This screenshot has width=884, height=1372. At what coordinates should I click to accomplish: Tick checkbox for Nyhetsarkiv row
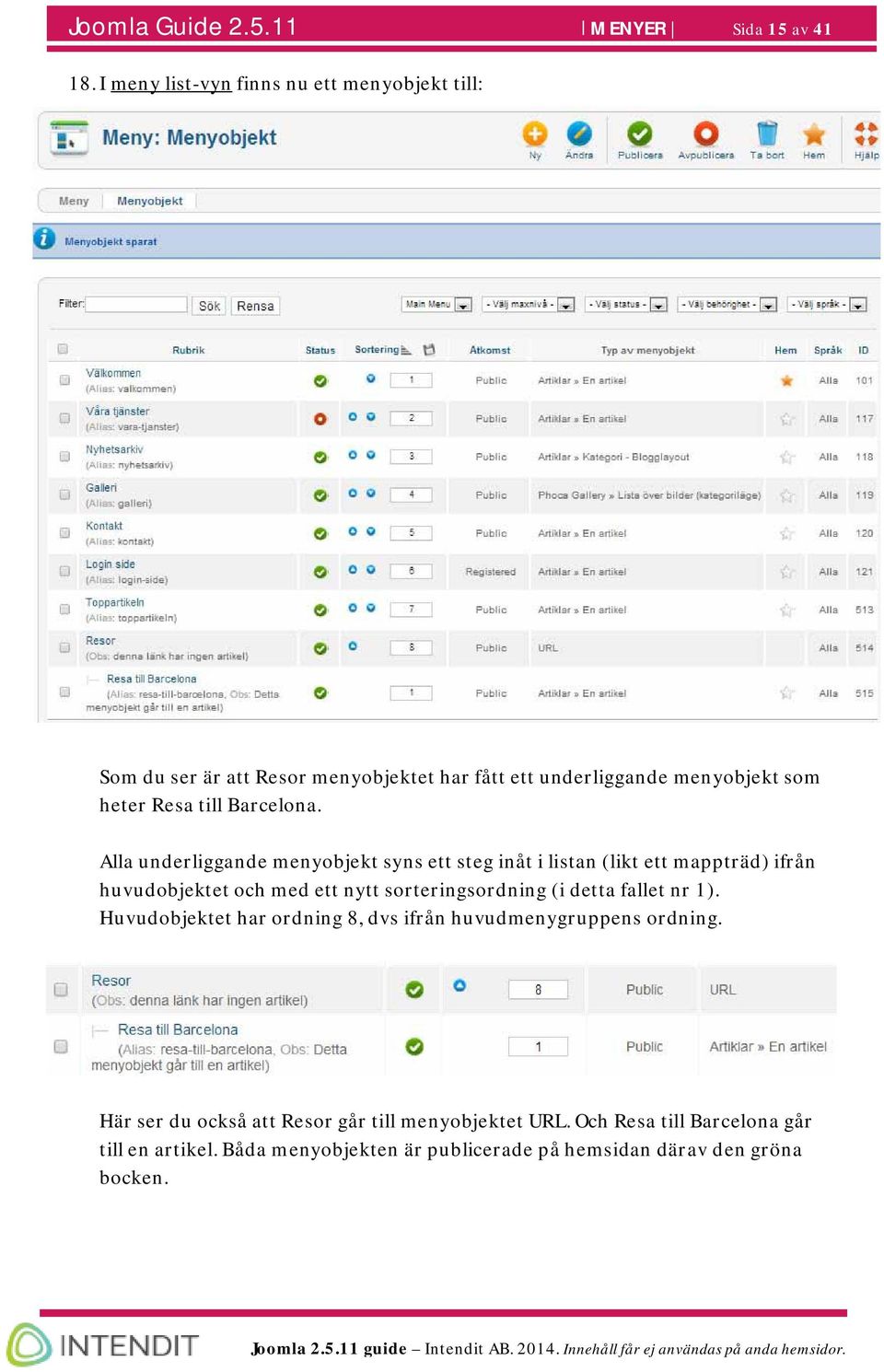(x=64, y=457)
